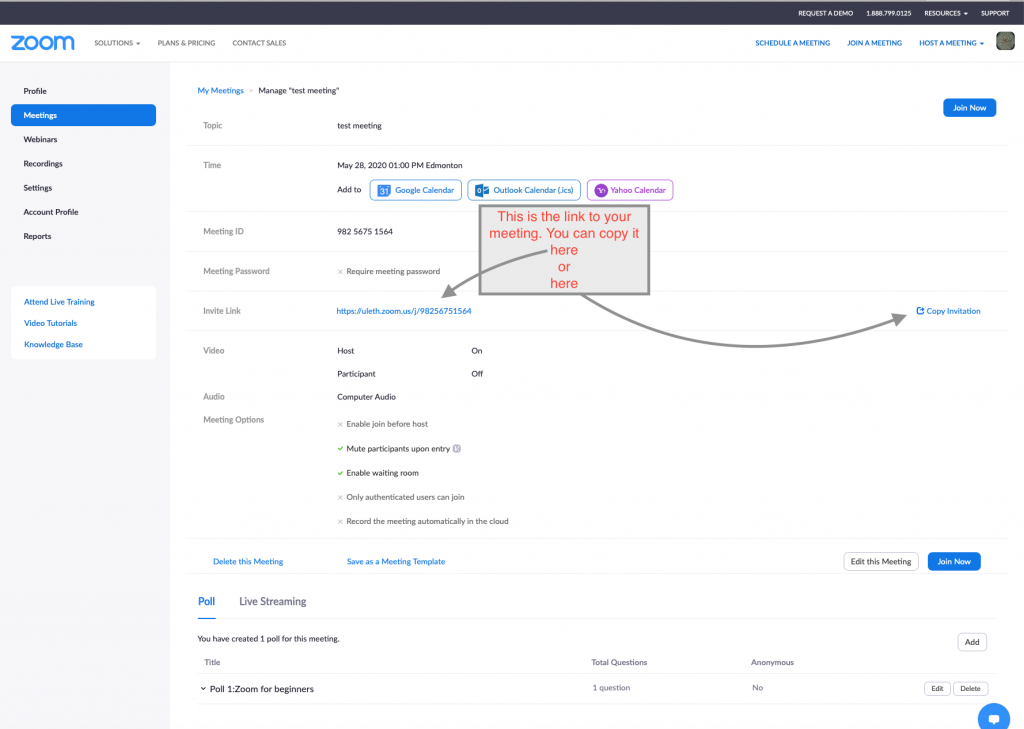Open Reports in sidebar
Viewport: 1024px width, 729px height.
point(37,236)
